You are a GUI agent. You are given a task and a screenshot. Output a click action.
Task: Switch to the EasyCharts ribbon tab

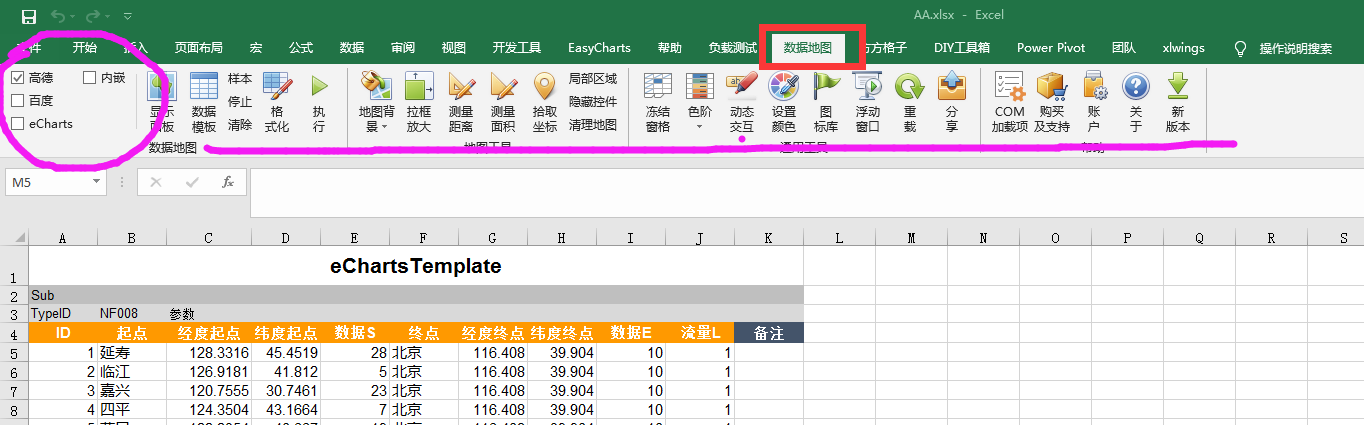click(x=599, y=47)
